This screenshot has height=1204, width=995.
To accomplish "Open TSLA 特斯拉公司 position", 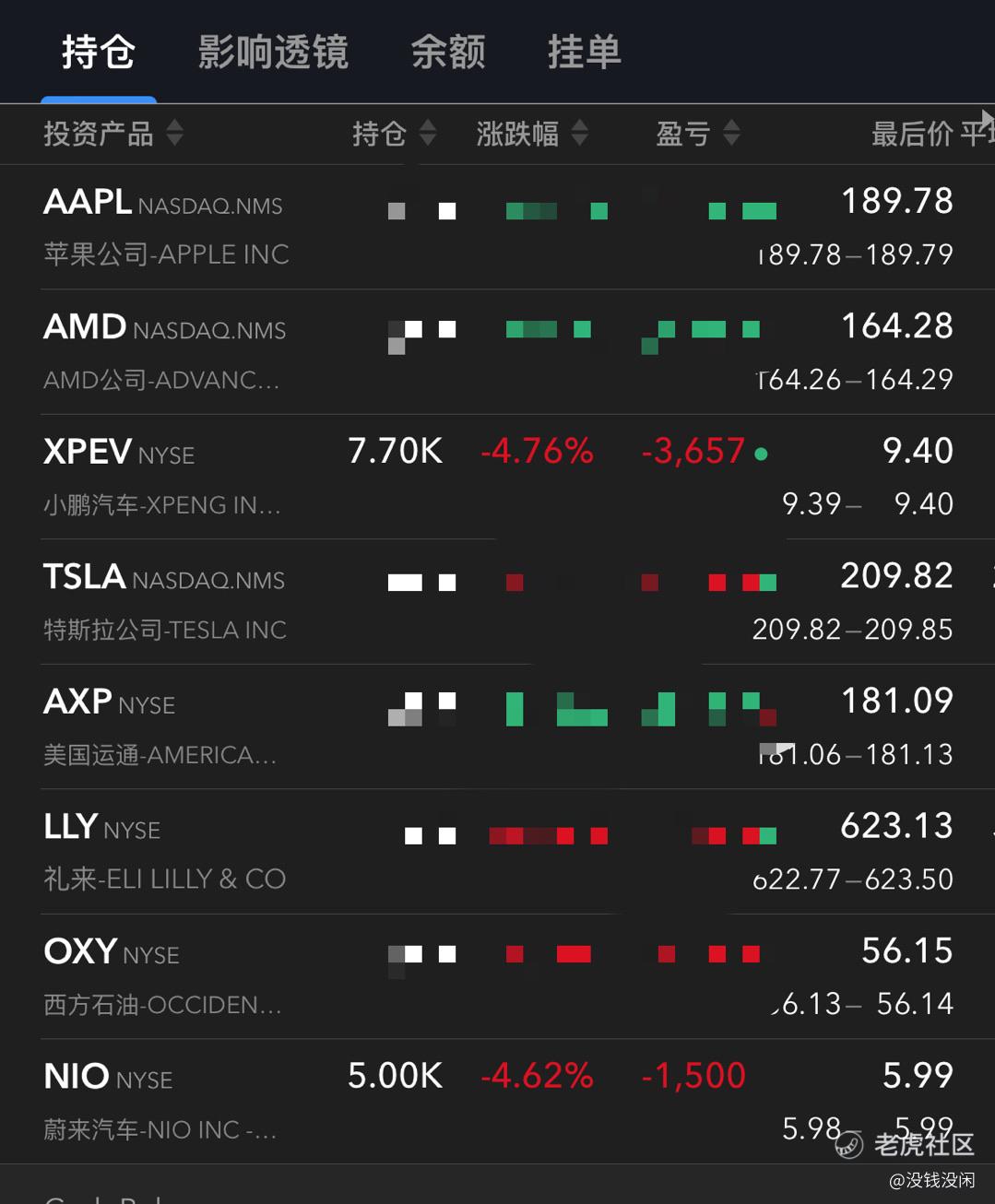I will [498, 602].
